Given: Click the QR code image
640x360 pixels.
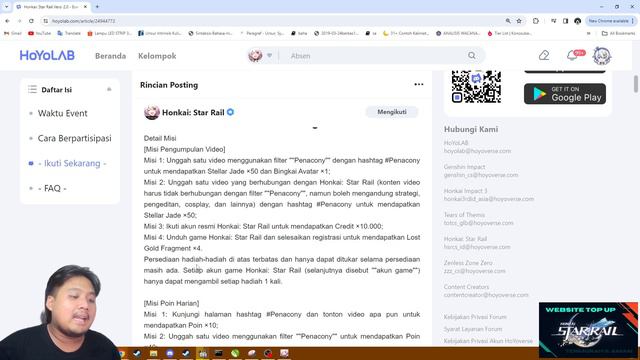Looking at the screenshot, I should tap(476, 87).
